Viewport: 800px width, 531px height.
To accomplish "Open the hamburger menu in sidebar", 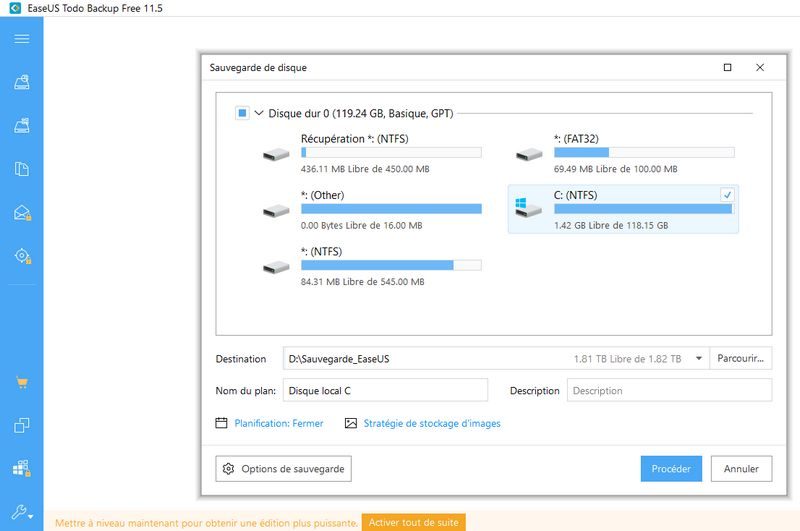I will coord(21,39).
